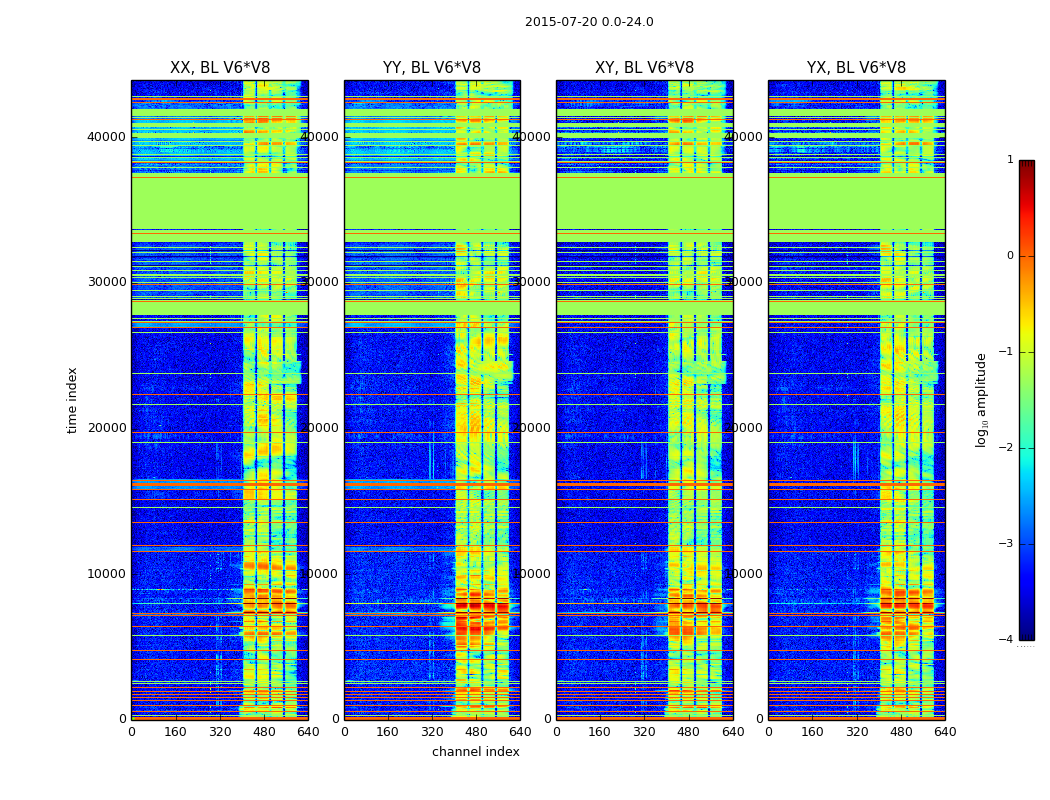
Task: Click the 480 channel tick under YY plot
Action: click(x=476, y=732)
